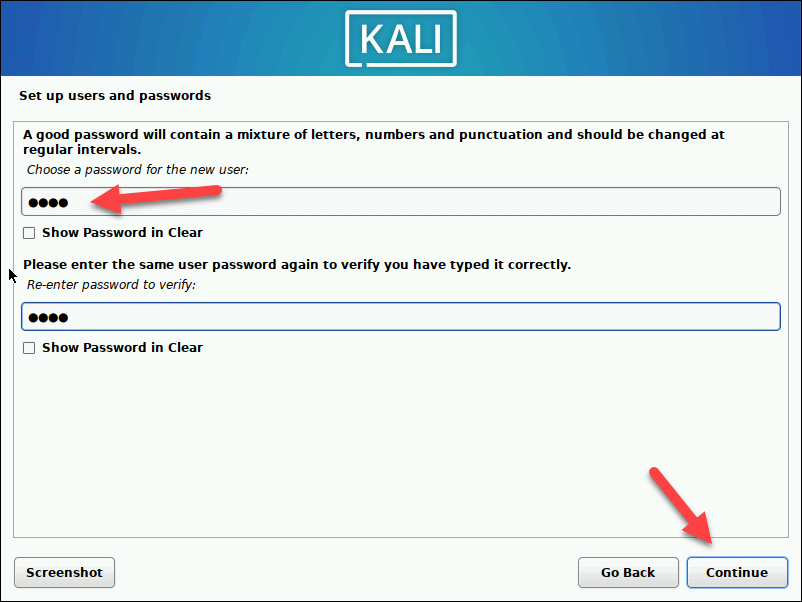Viewport: 802px width, 602px height.
Task: Click the upper Show Password in Clear label
Action: tap(122, 233)
